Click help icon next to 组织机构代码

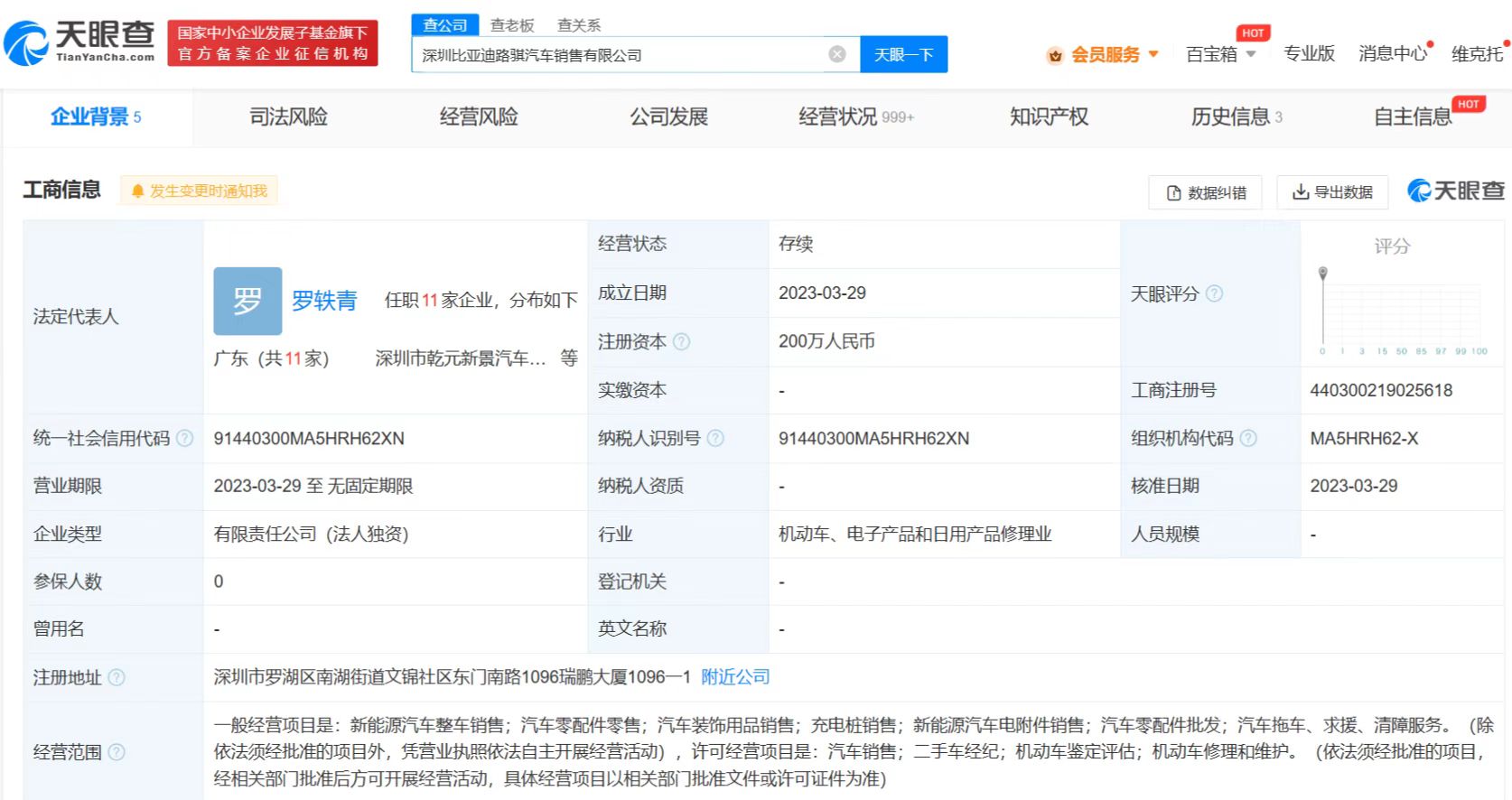[x=1248, y=438]
